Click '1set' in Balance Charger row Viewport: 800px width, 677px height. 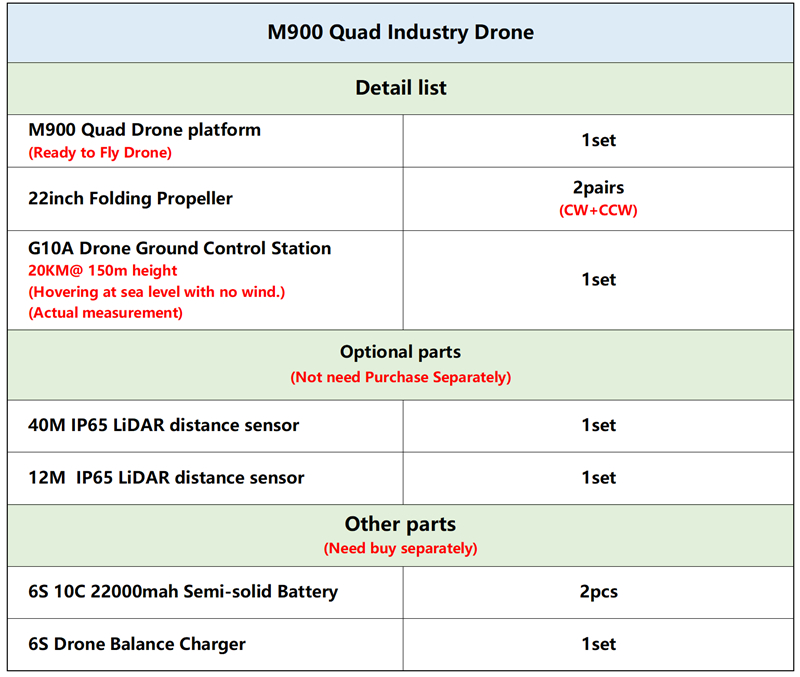(x=598, y=644)
